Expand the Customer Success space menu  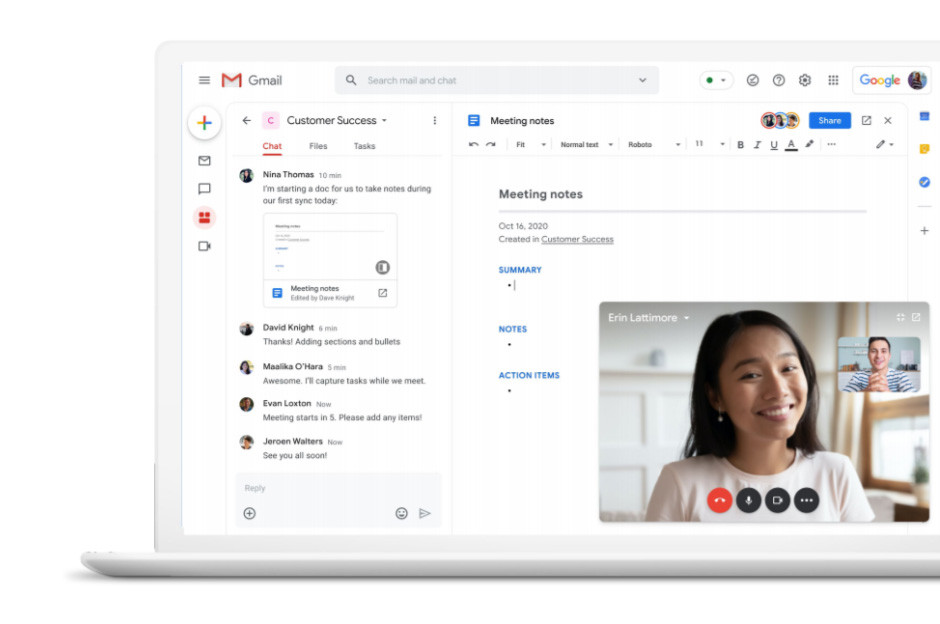click(382, 120)
